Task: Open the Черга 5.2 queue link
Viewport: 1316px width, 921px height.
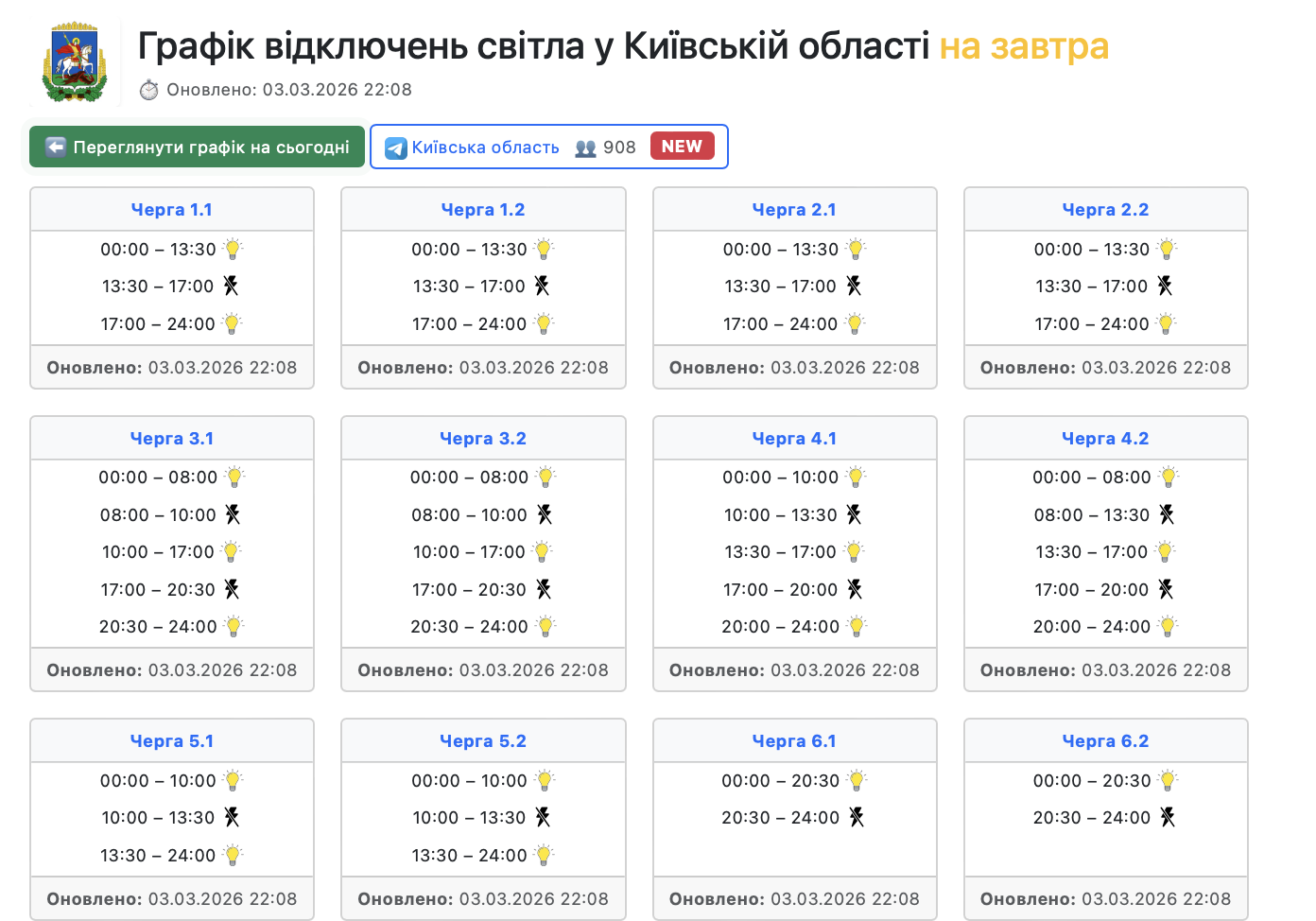Action: pyautogui.click(x=483, y=741)
